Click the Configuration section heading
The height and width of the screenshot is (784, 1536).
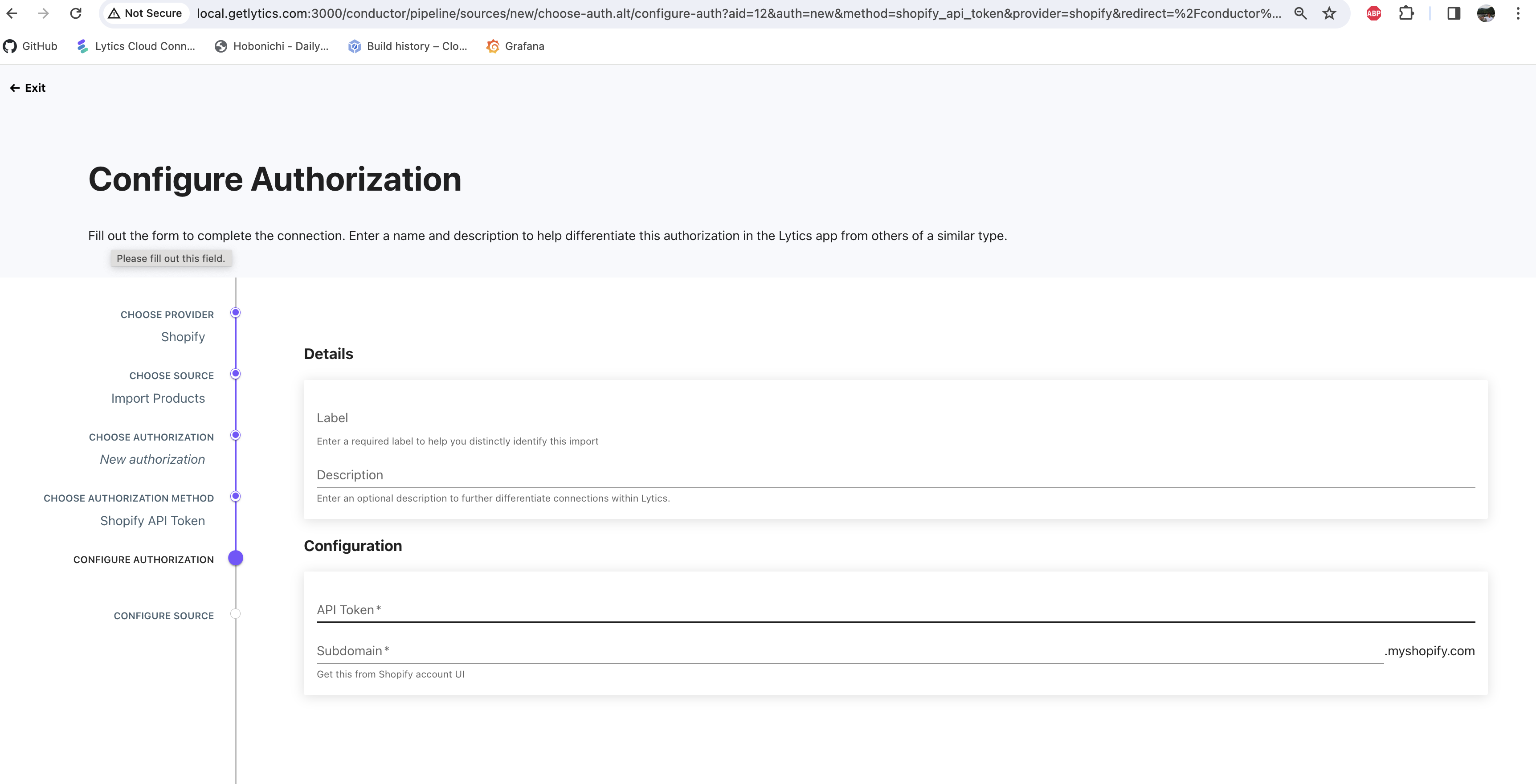(x=353, y=546)
